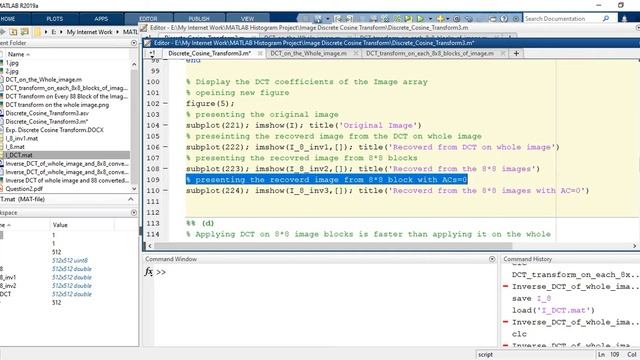The image size is (640, 360).
Task: Open DCT_transform_on_each_8x8_blocks_of_image.m tab
Action: point(430,53)
